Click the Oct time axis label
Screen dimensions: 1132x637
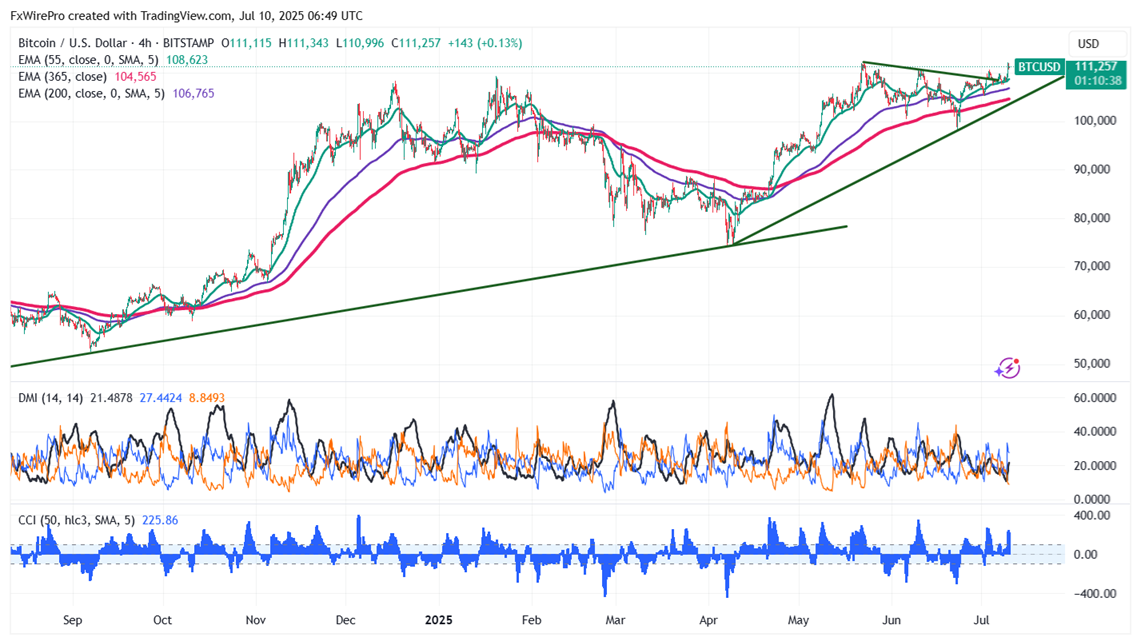pyautogui.click(x=162, y=620)
